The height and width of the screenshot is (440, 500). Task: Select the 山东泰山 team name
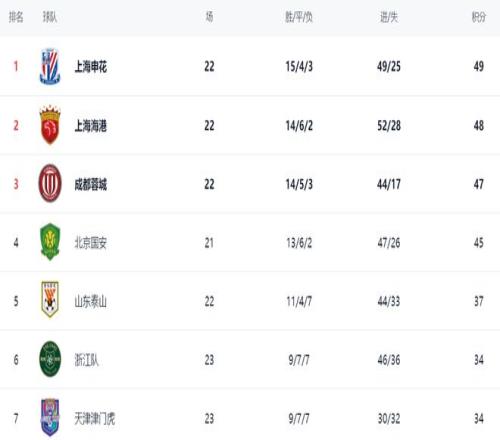coord(91,302)
